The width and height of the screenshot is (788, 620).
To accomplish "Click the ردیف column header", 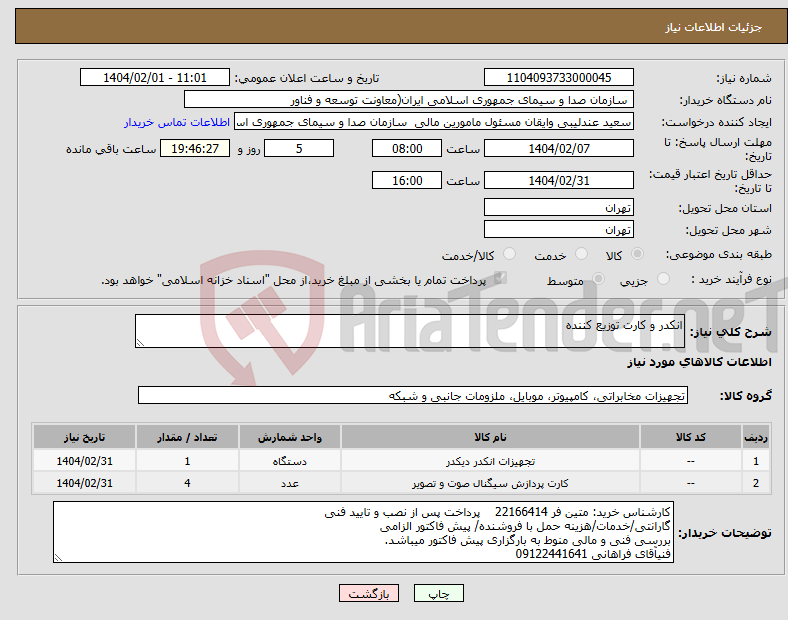I will pos(756,437).
